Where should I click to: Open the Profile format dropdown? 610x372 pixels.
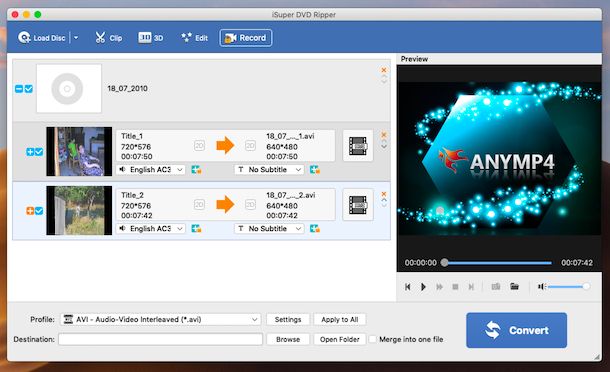(x=161, y=319)
